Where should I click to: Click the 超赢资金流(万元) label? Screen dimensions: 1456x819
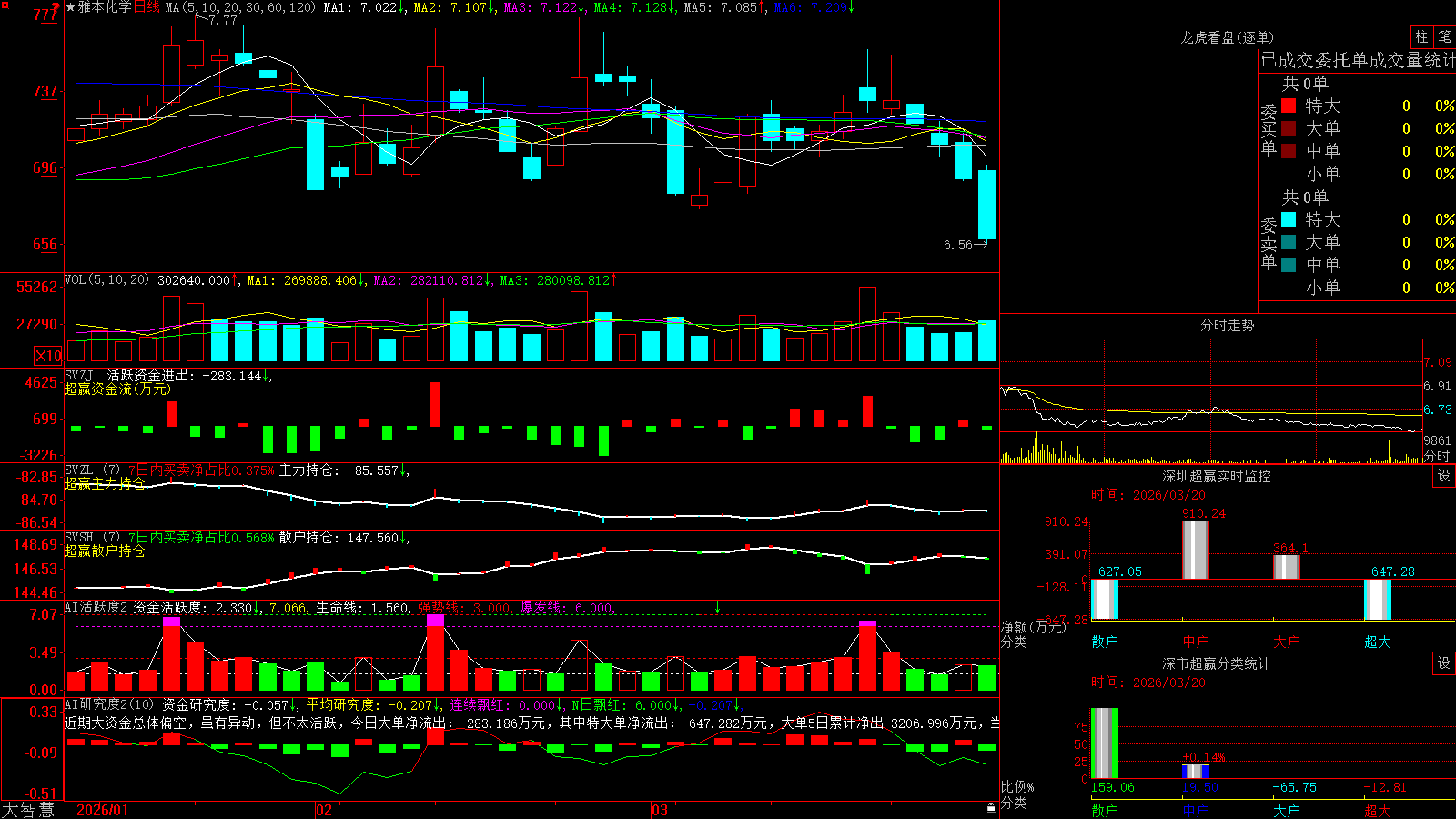(117, 389)
